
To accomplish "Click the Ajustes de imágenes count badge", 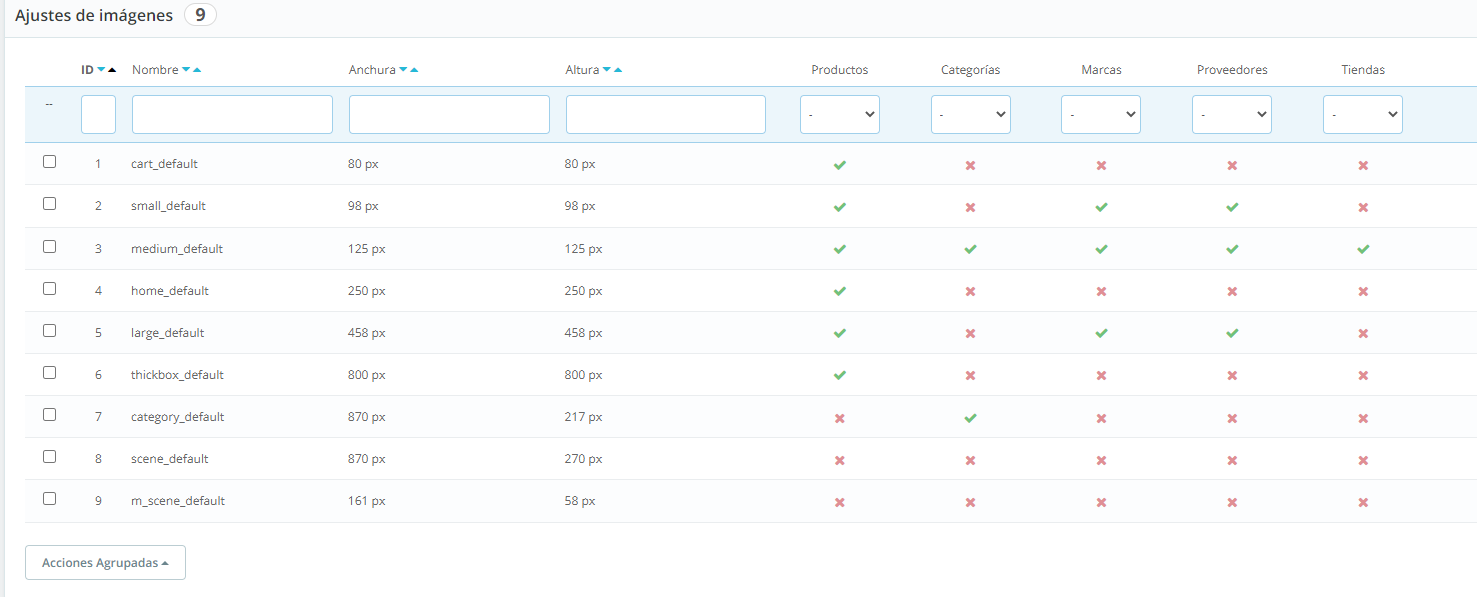I will [200, 16].
